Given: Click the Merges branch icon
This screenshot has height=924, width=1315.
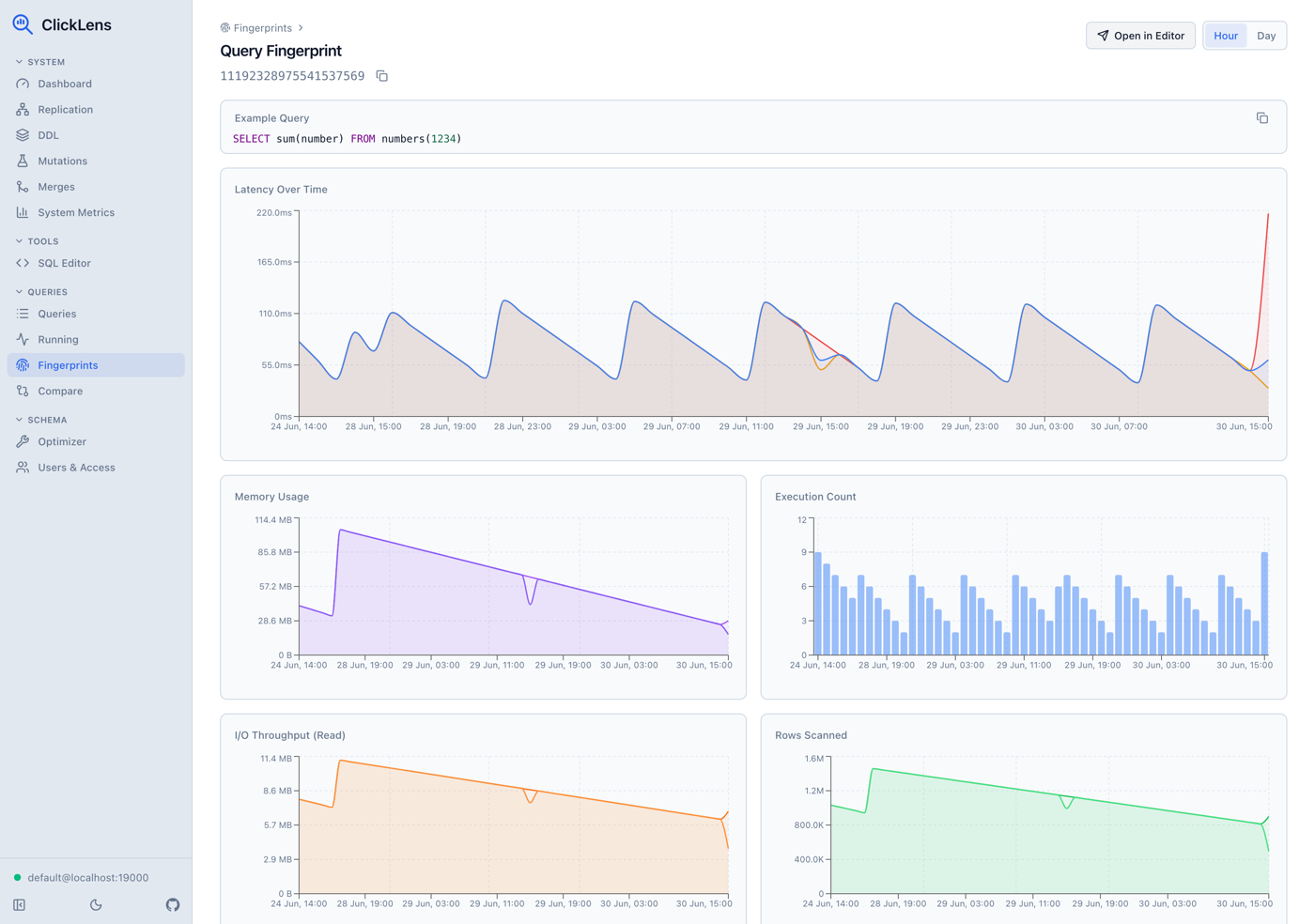Looking at the screenshot, I should tap(23, 187).
